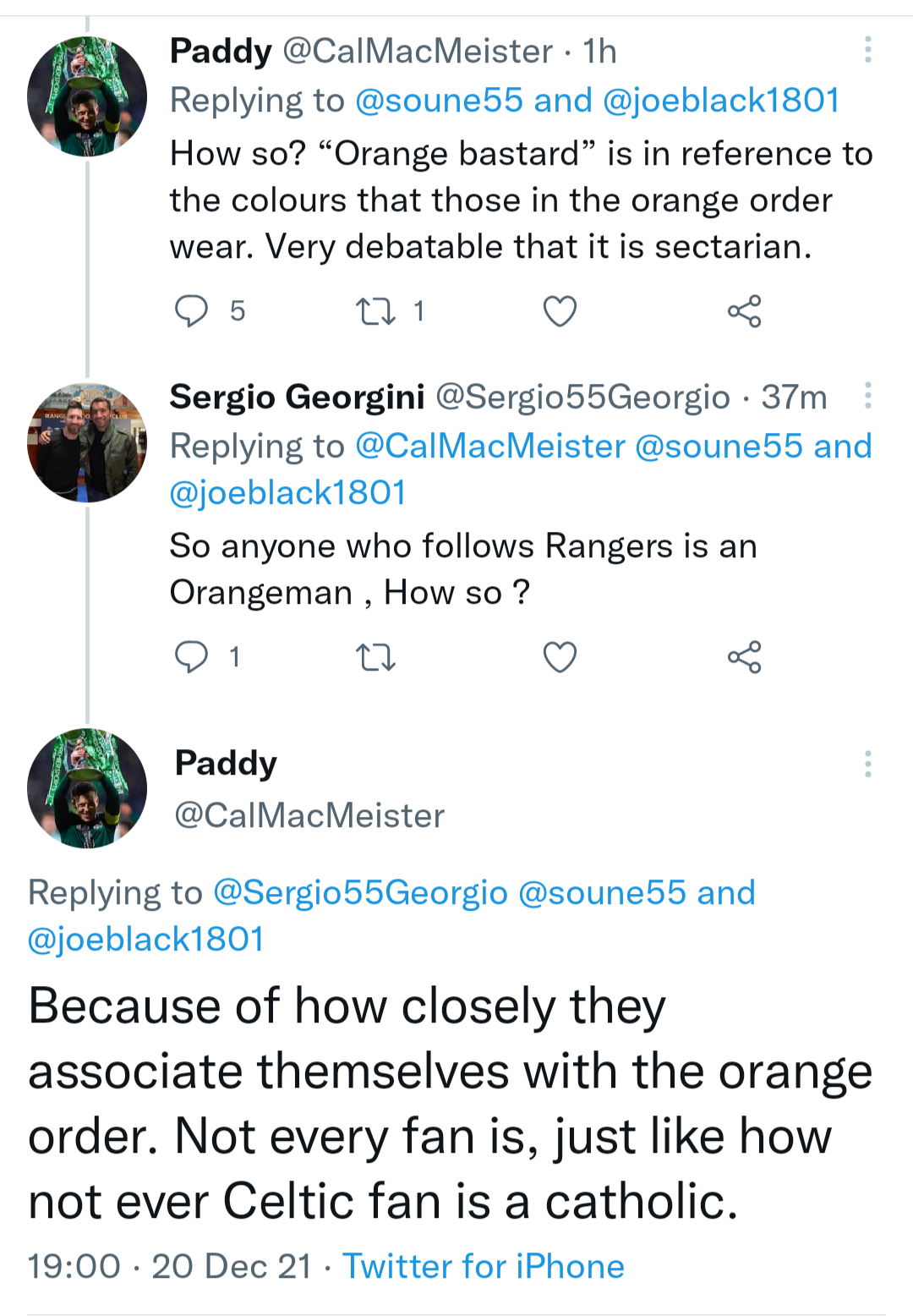Open Paddy's avatar on first tweet
This screenshot has height=1316, width=913.
[87, 96]
